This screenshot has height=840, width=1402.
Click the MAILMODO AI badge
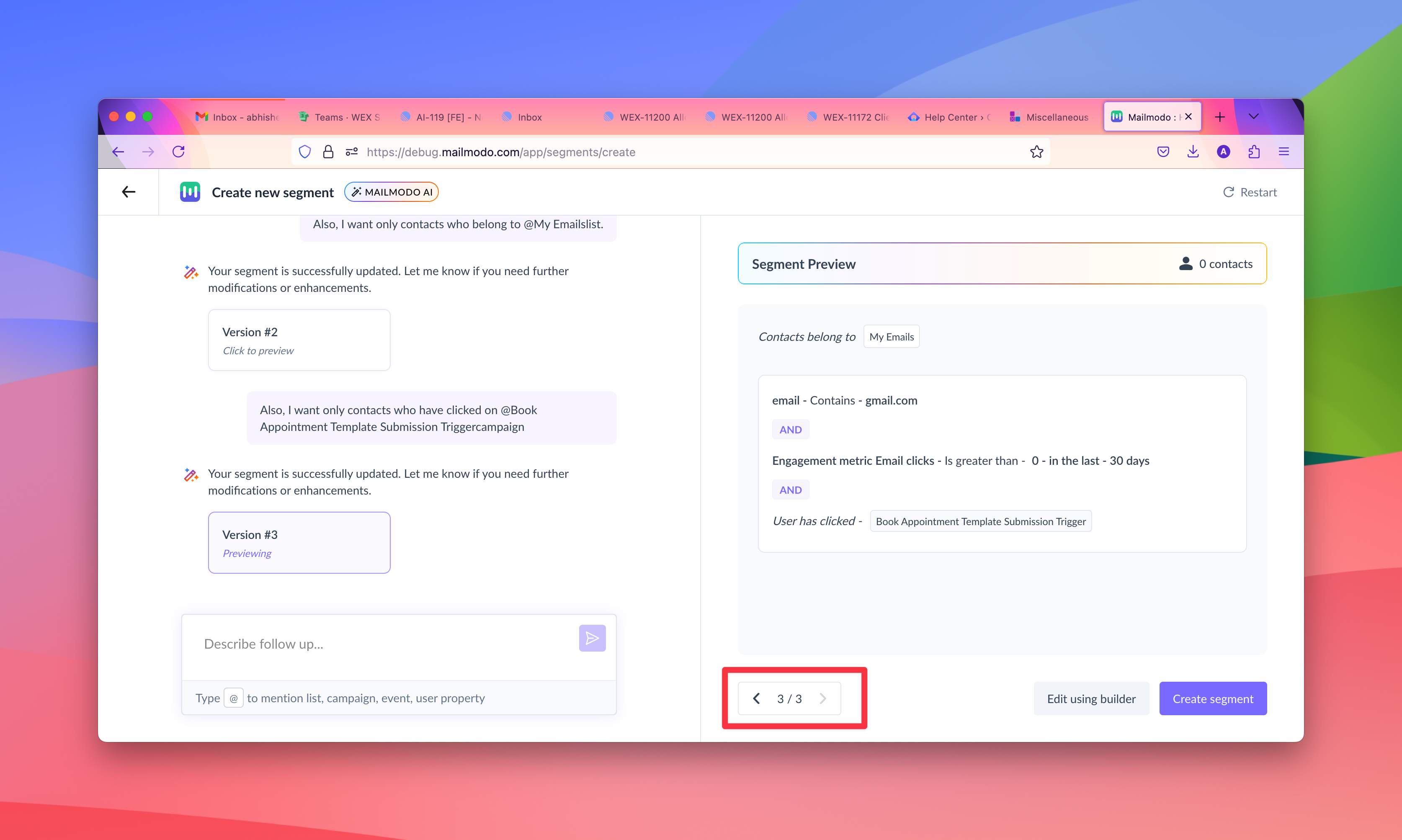coord(392,192)
